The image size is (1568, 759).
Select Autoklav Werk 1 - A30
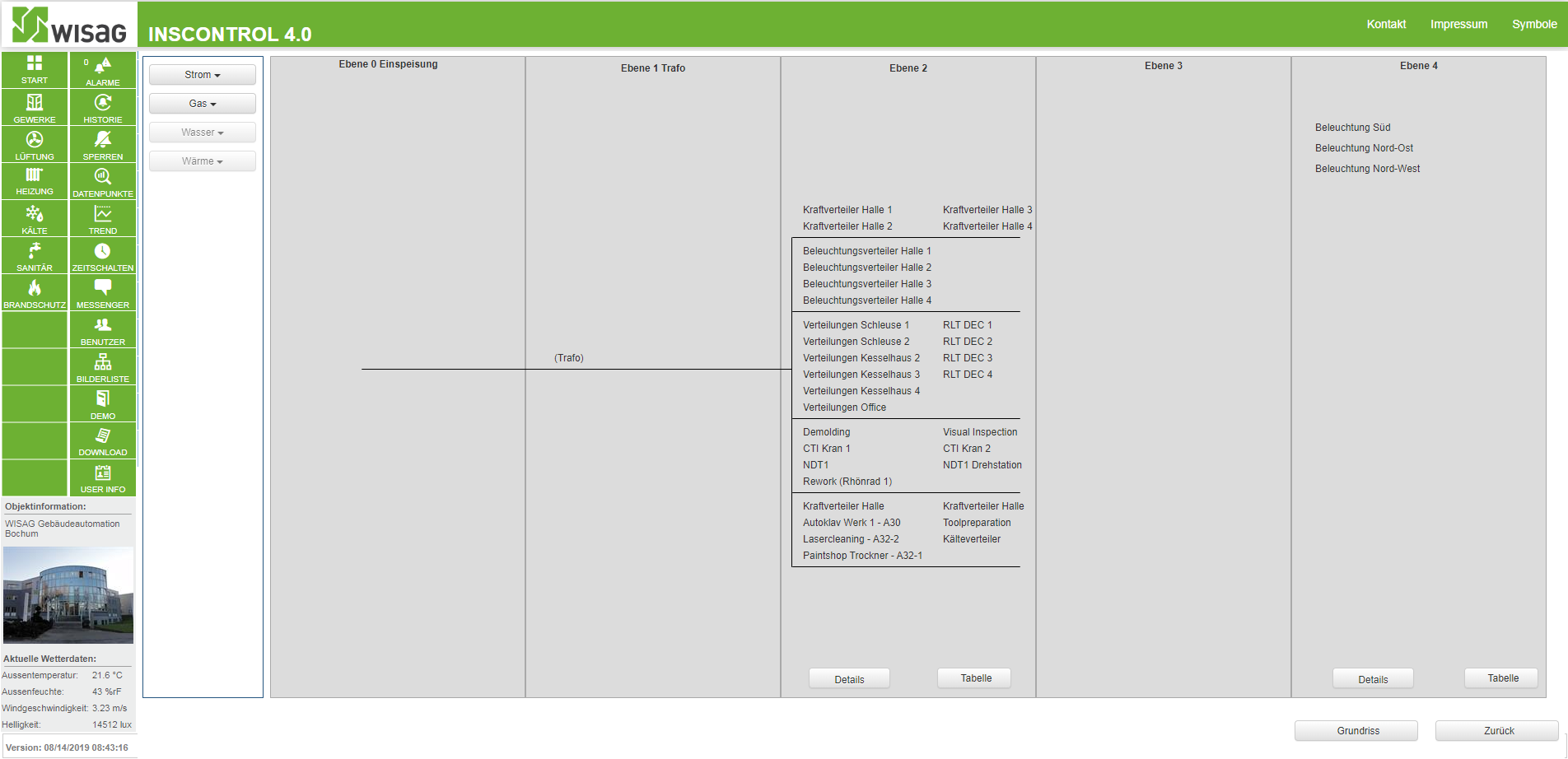pyautogui.click(x=852, y=523)
